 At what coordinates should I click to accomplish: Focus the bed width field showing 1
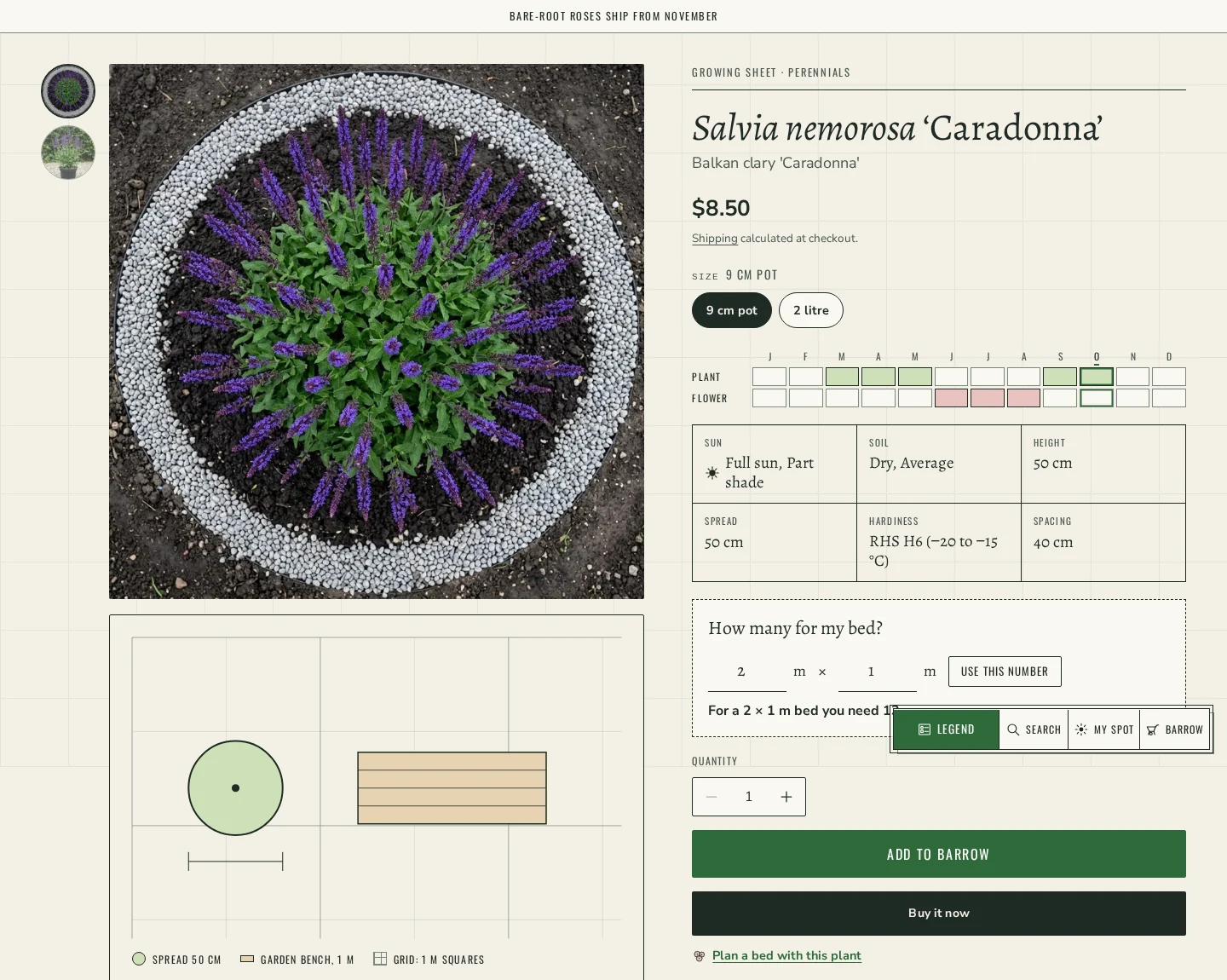pos(878,672)
